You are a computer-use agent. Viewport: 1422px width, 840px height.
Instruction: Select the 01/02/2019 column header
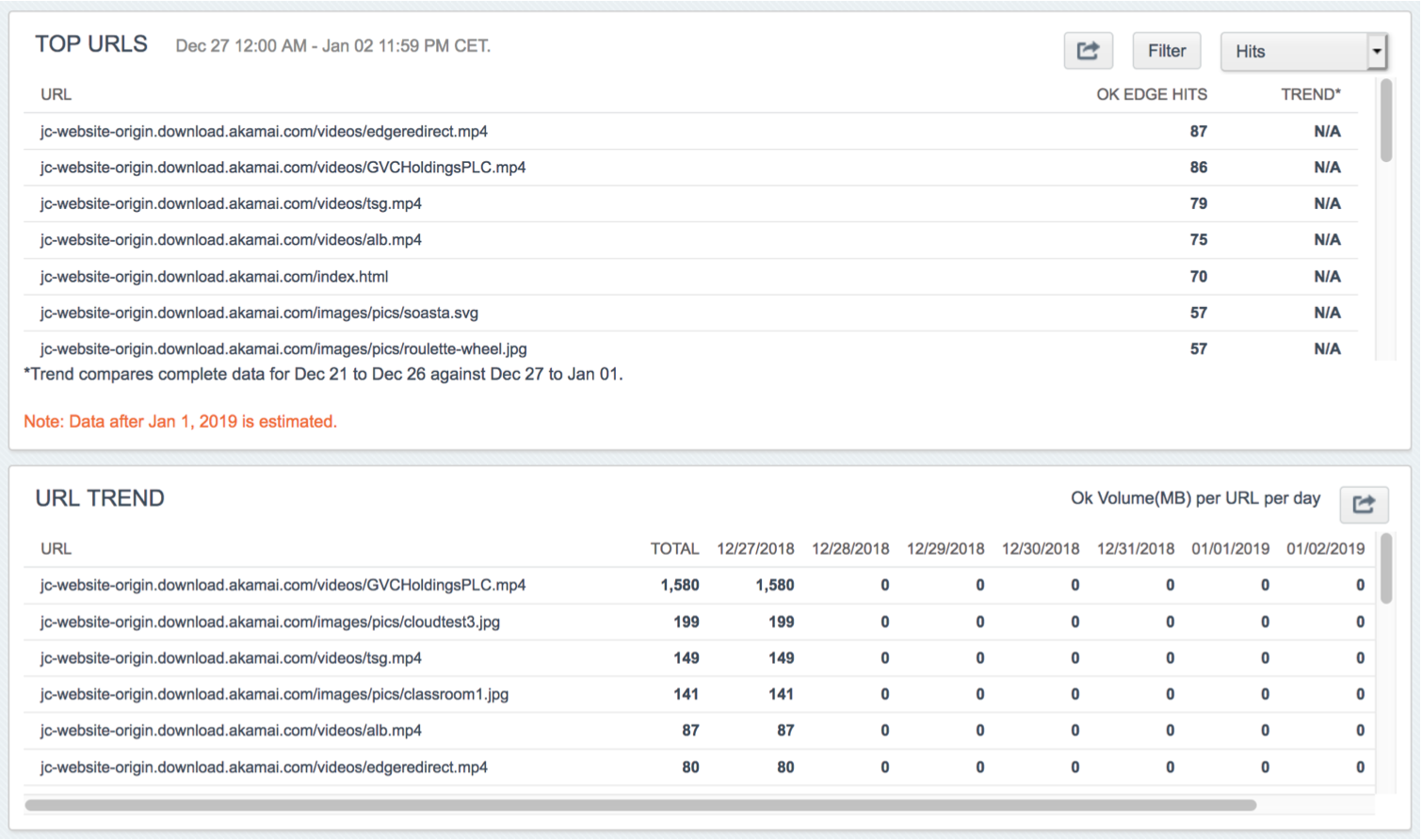pos(1326,548)
